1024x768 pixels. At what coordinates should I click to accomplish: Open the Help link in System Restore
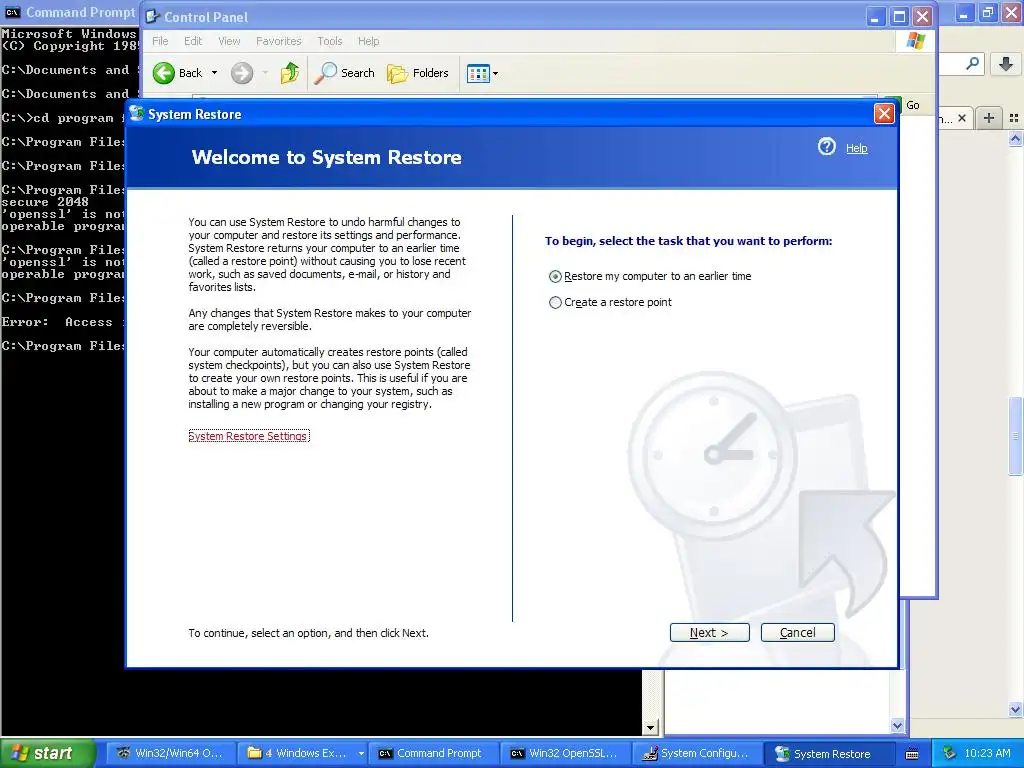click(856, 148)
